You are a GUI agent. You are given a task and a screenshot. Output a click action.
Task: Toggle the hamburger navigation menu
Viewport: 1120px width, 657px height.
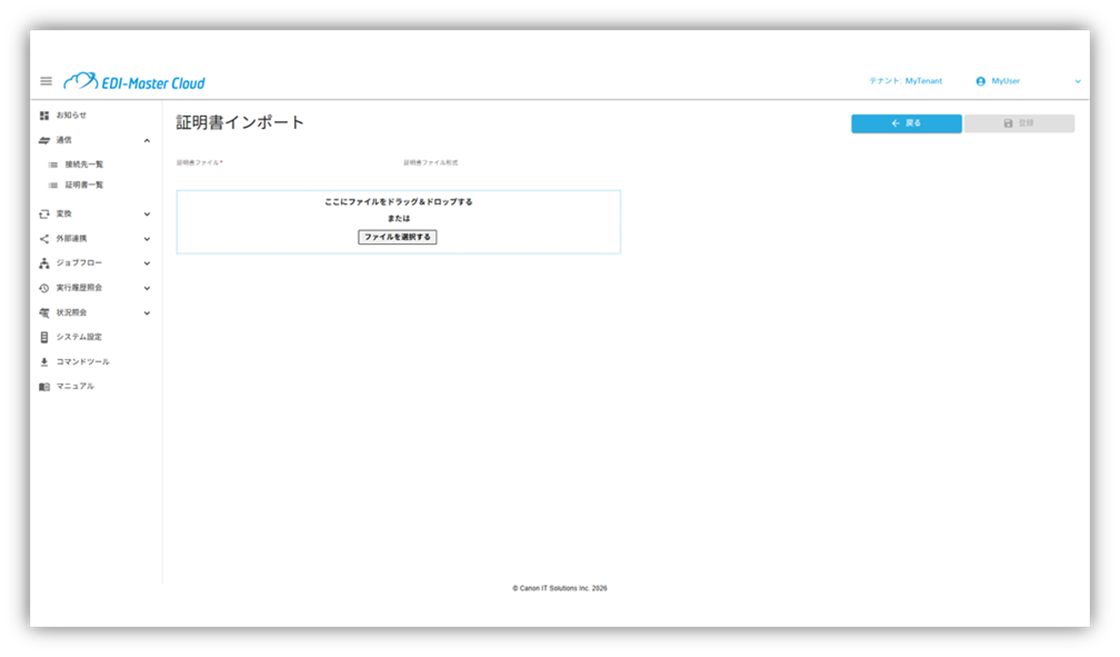[45, 82]
